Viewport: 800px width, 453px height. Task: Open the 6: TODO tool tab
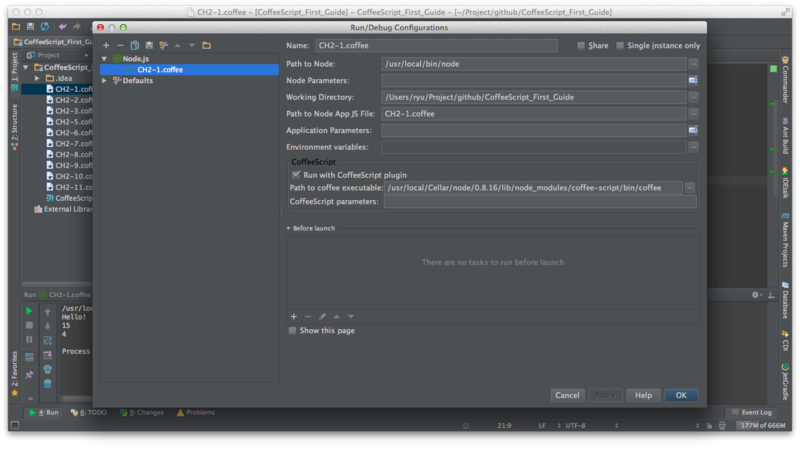pyautogui.click(x=89, y=412)
